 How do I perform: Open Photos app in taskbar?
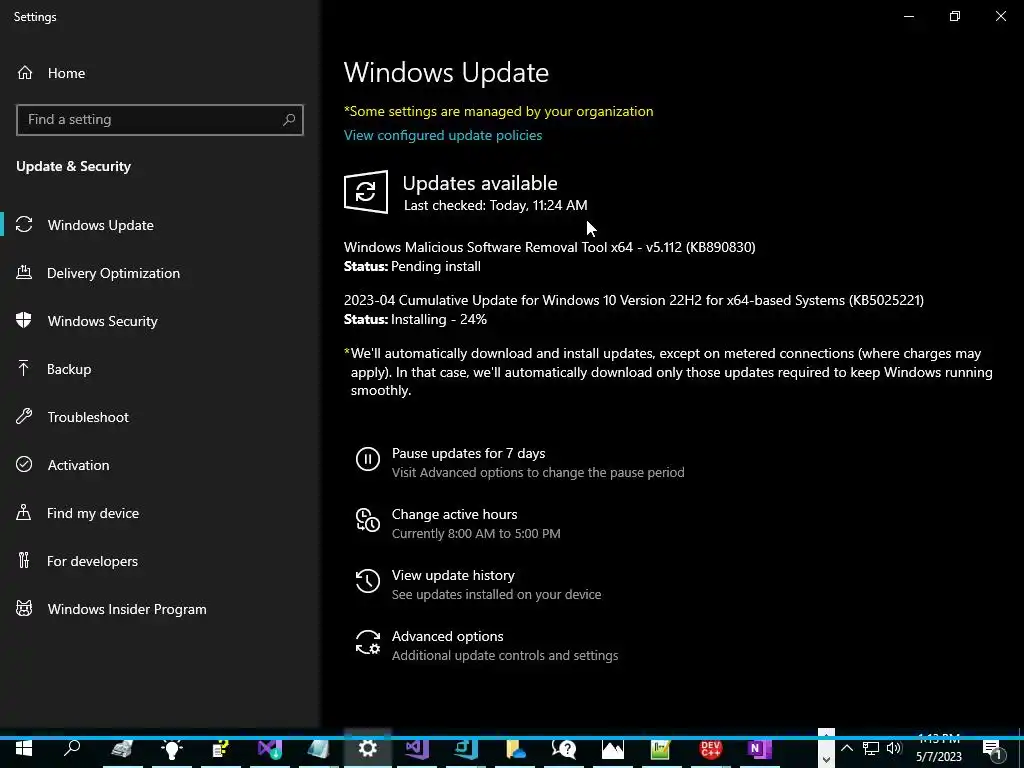click(x=613, y=749)
